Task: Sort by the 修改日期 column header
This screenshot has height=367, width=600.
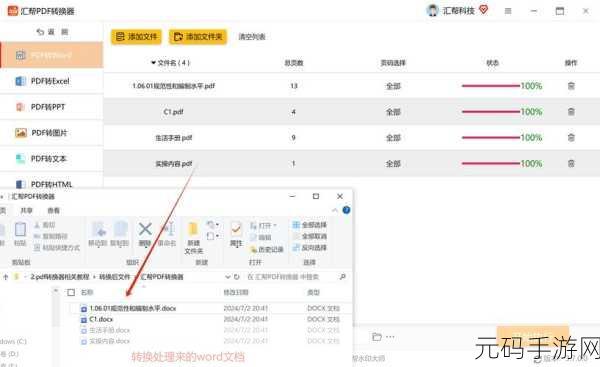Action: tap(236, 292)
